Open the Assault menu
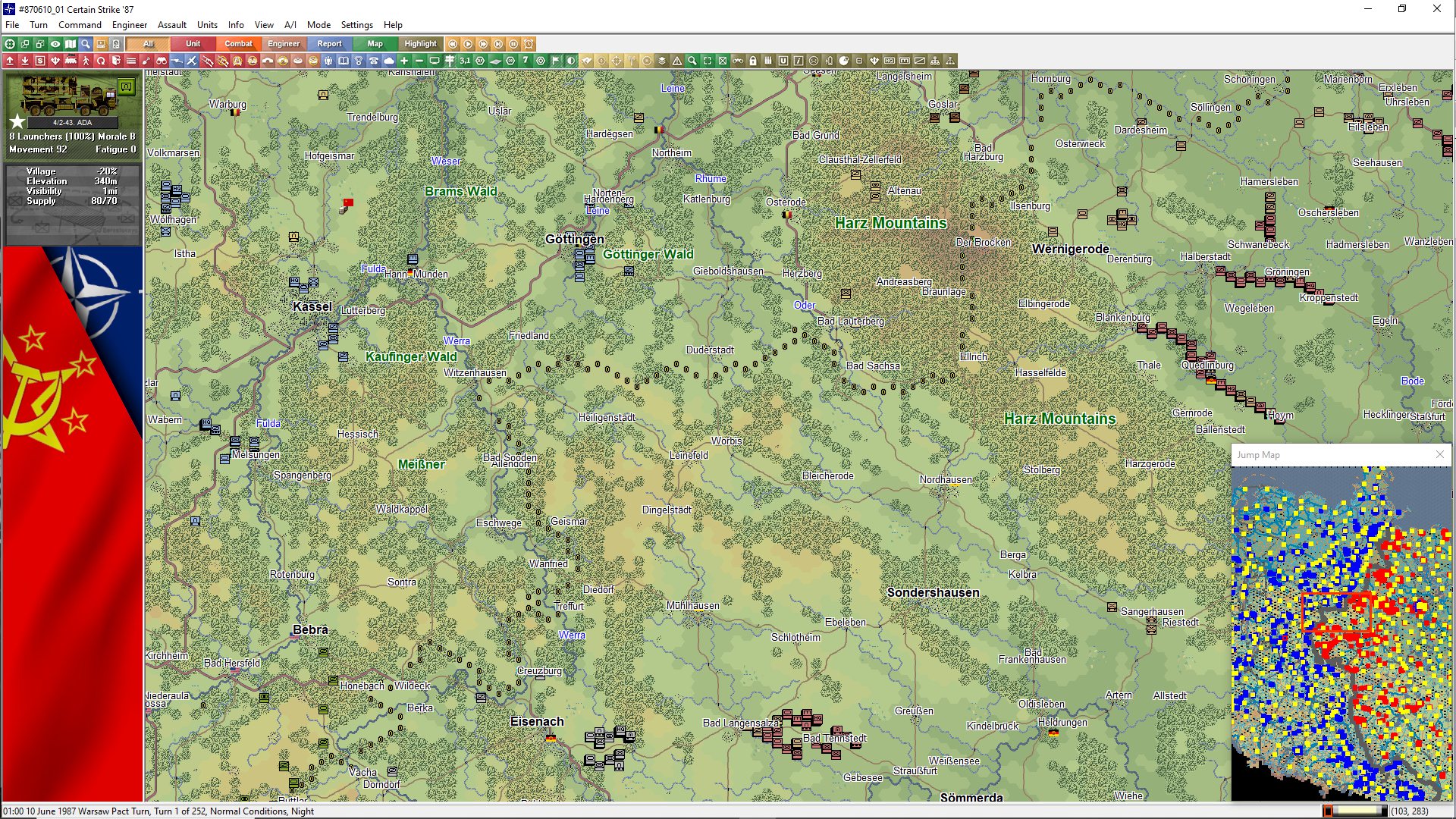Screen dimensions: 1456x819 172,25
